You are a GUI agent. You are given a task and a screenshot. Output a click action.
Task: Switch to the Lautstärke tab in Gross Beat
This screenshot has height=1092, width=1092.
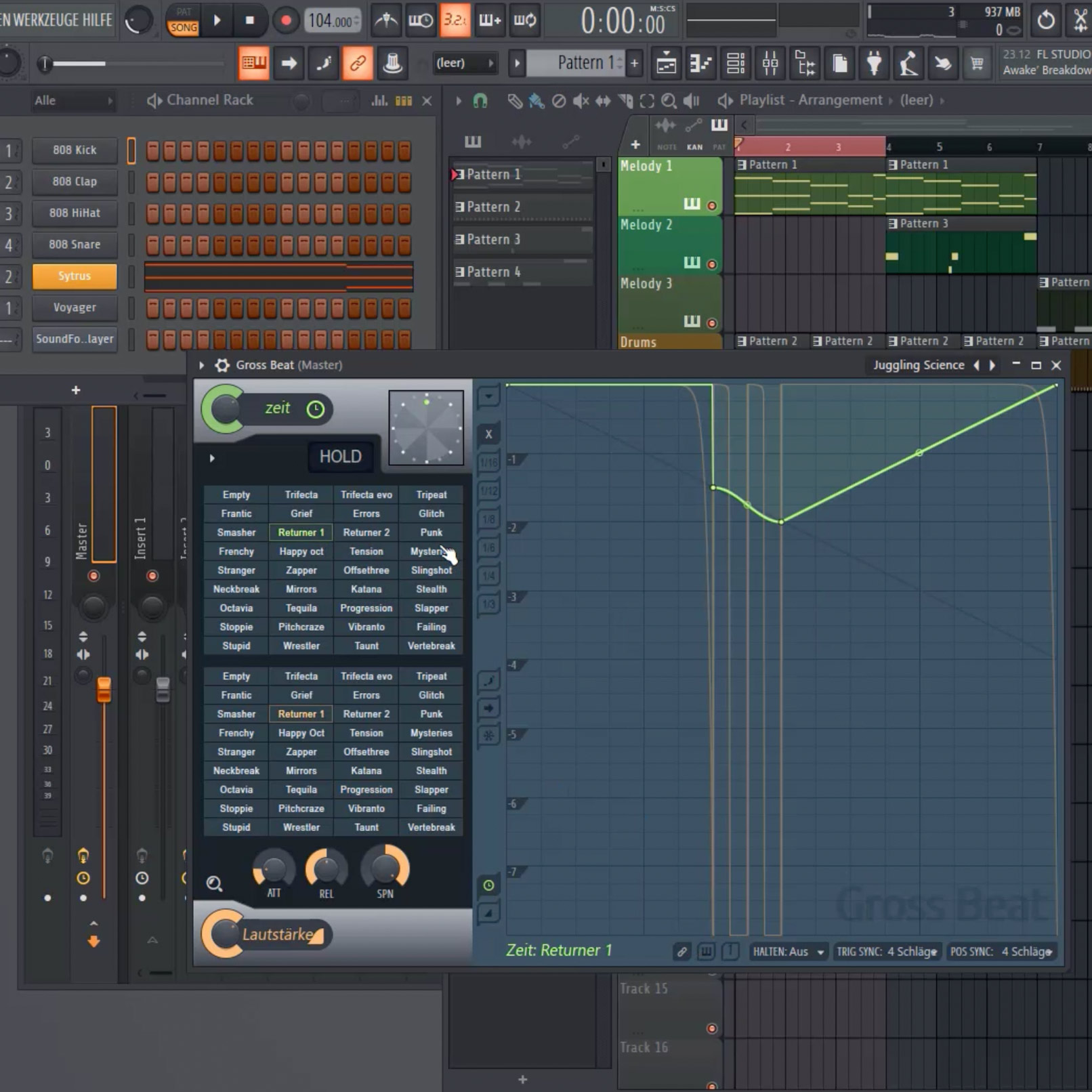[x=278, y=934]
